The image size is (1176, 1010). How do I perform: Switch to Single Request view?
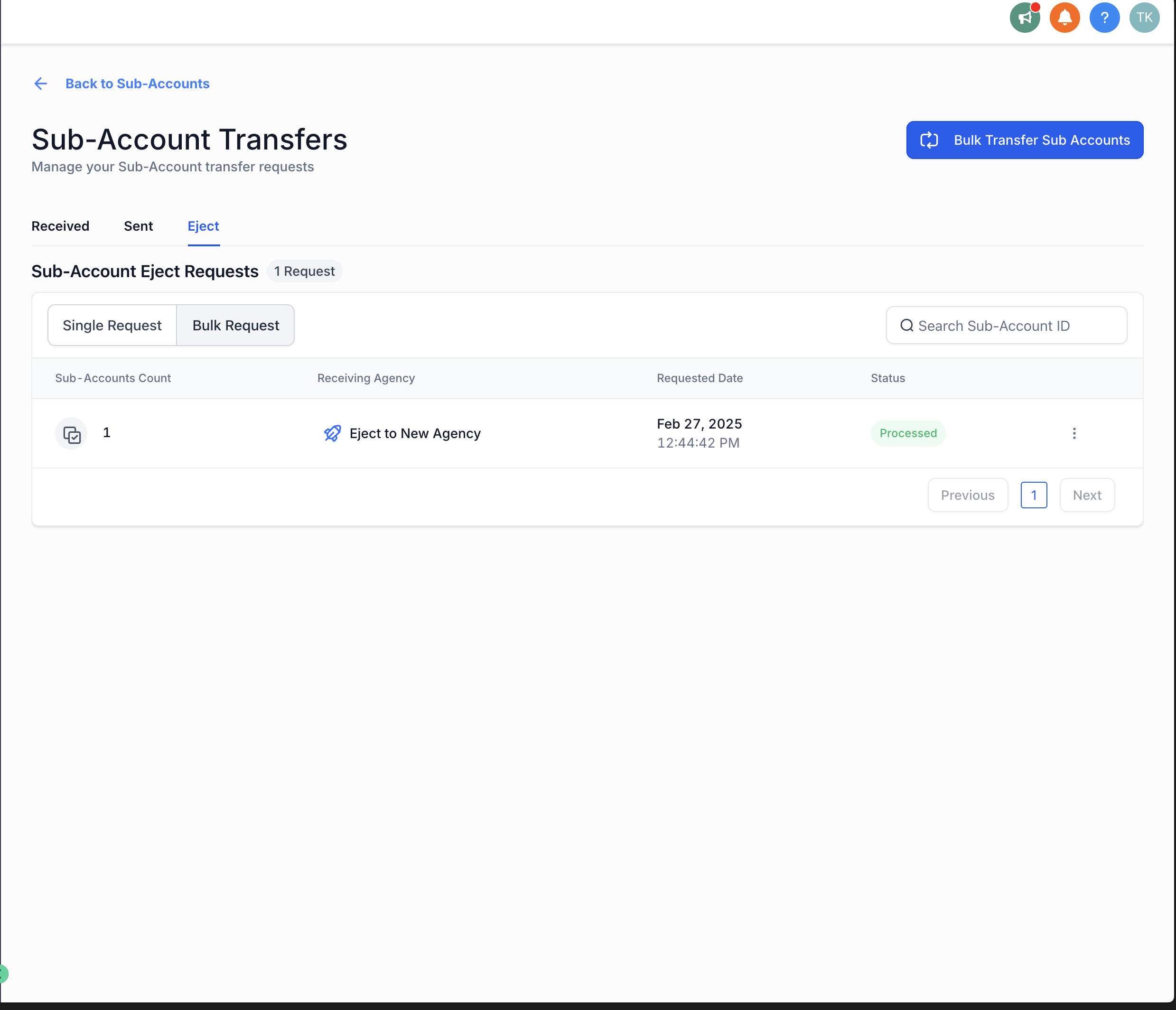[112, 325]
